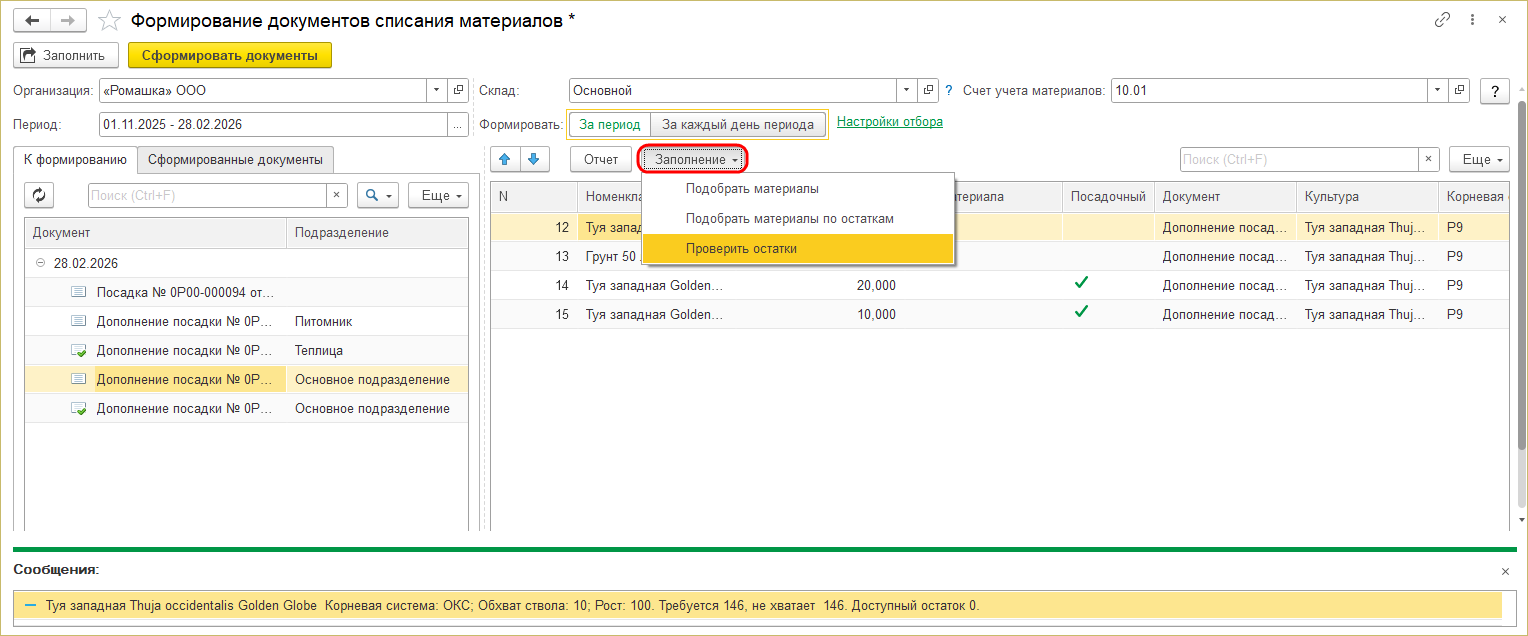Click the right table search field

coord(1298,159)
